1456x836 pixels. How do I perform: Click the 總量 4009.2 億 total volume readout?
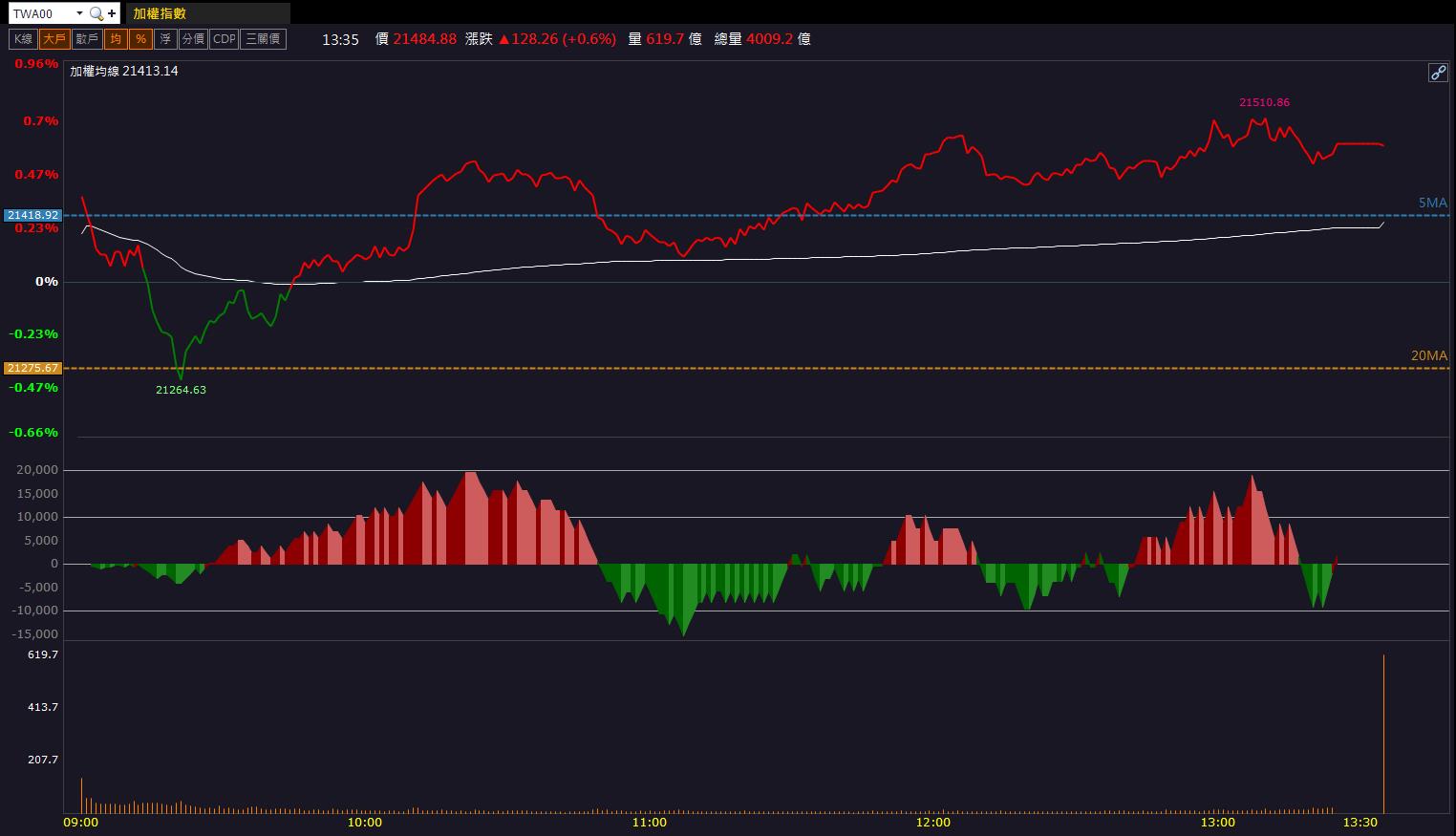(x=762, y=39)
